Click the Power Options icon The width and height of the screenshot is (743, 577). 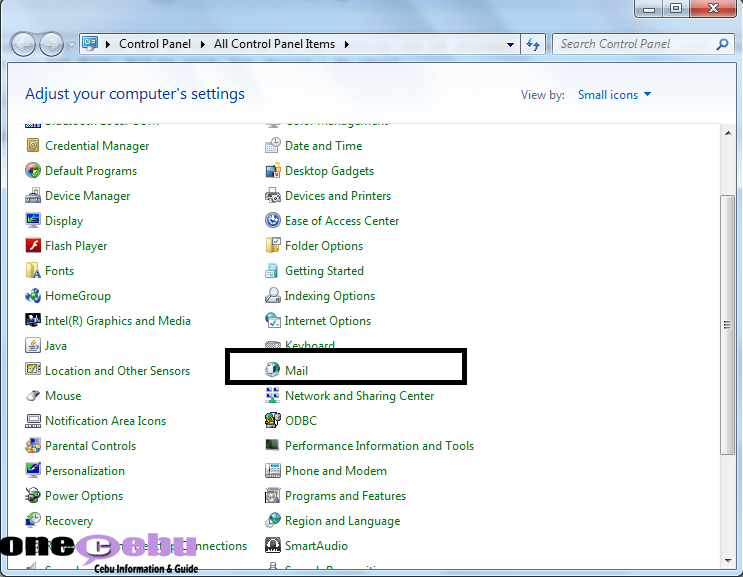point(33,496)
